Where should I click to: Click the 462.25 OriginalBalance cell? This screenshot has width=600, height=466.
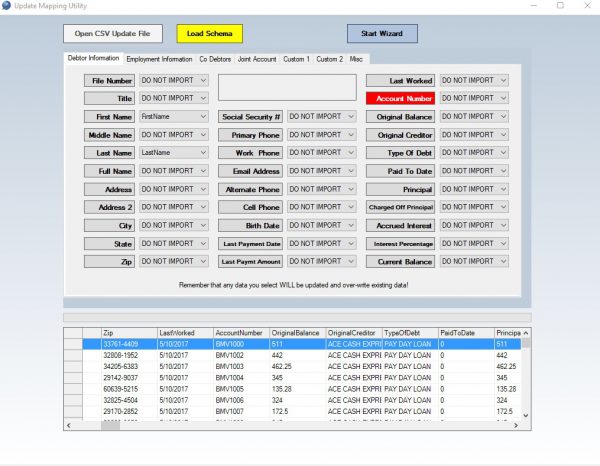(298, 367)
